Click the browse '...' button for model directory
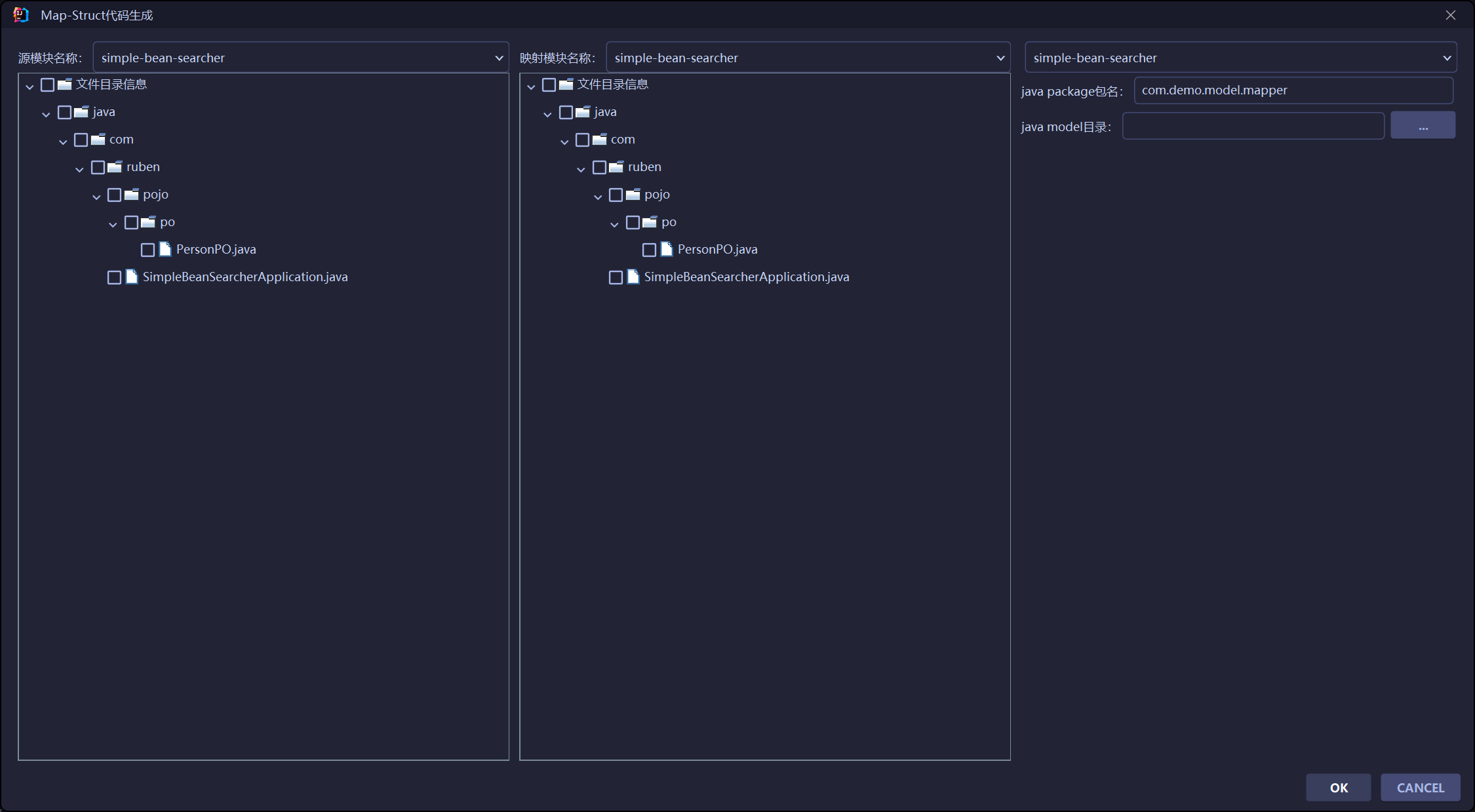The image size is (1475, 812). 1423,126
